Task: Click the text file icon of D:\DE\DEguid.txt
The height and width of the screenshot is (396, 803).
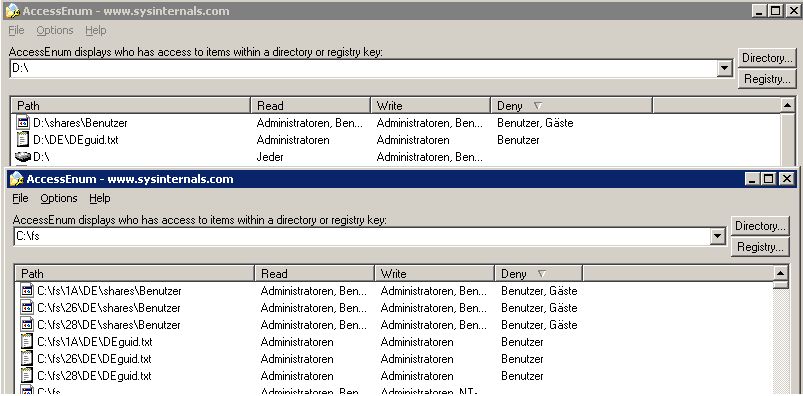Action: click(x=23, y=140)
